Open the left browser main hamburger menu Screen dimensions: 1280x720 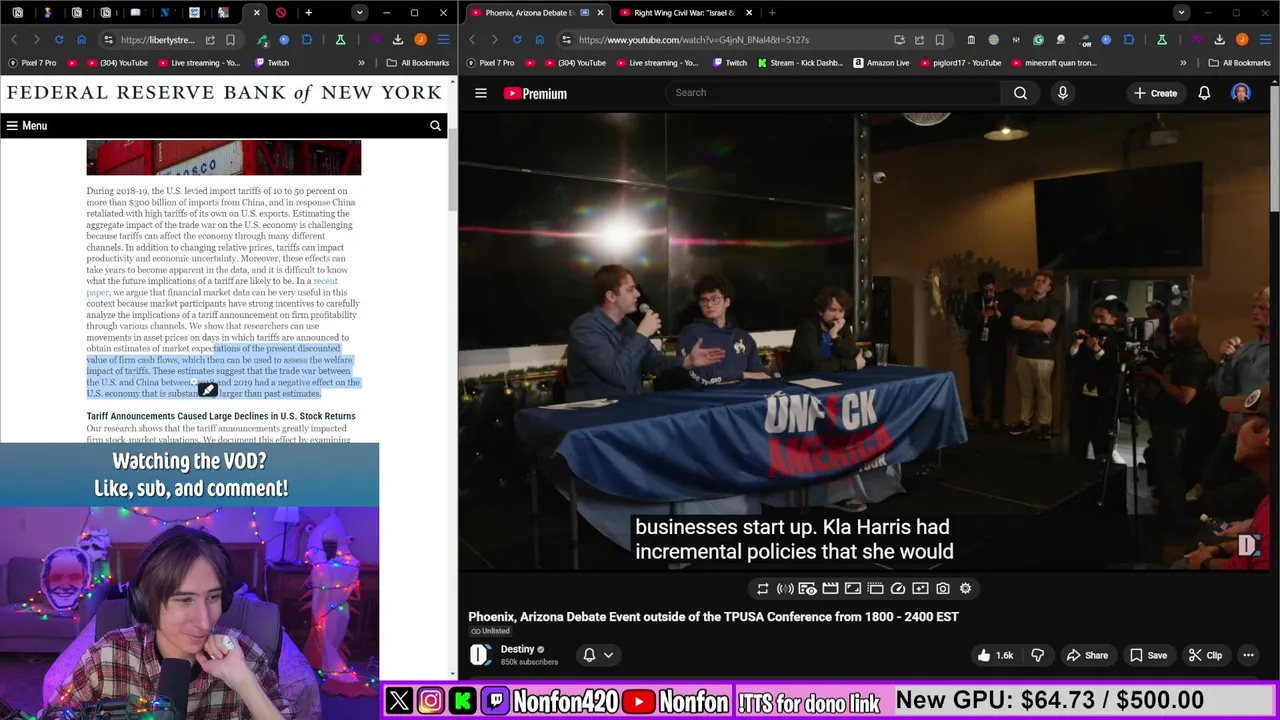[x=443, y=40]
